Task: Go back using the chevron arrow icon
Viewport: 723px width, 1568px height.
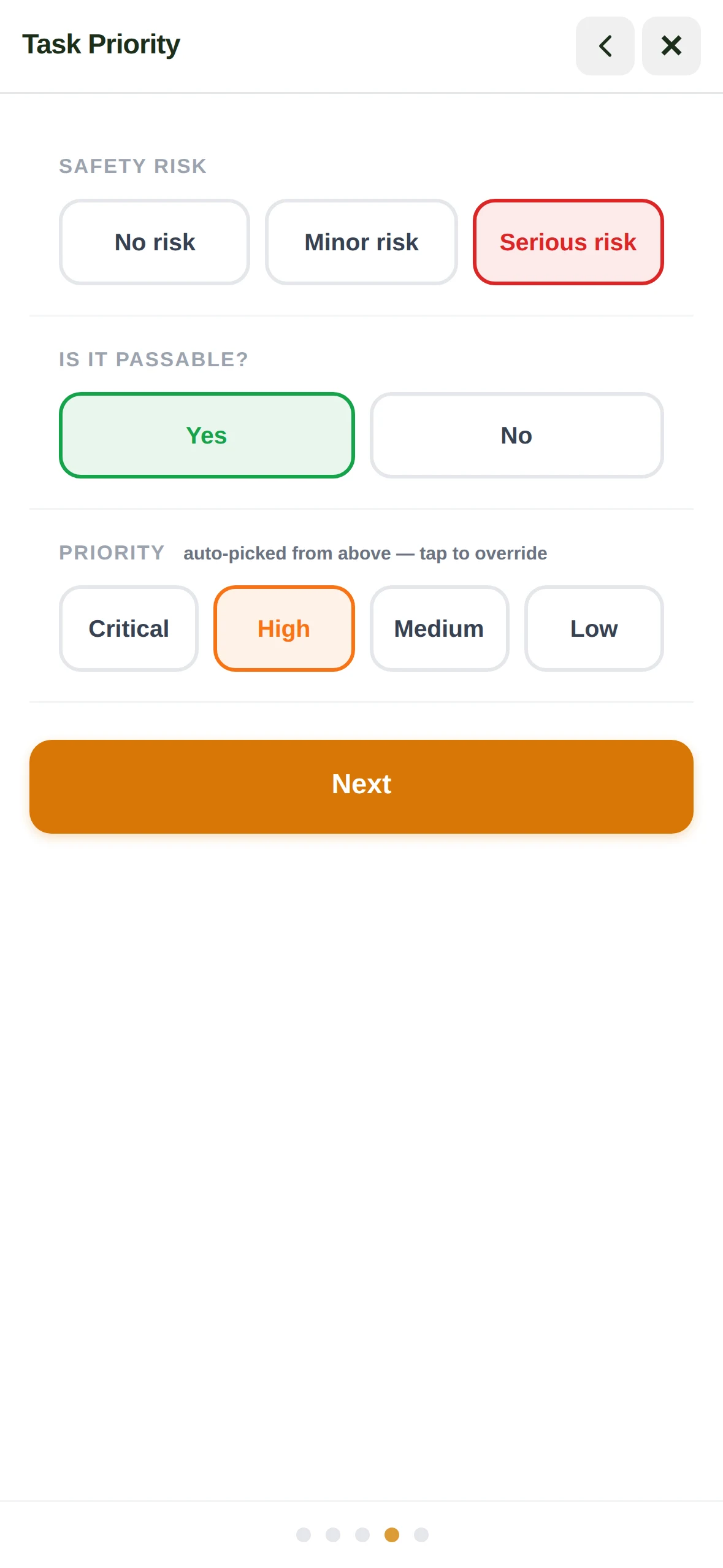Action: pos(605,46)
